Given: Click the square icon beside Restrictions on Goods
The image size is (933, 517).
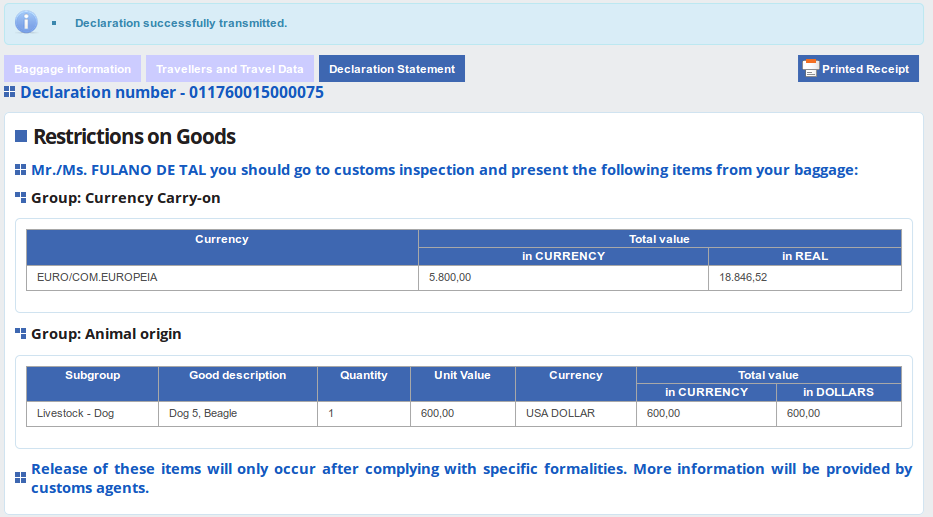Looking at the screenshot, I should click(20, 136).
